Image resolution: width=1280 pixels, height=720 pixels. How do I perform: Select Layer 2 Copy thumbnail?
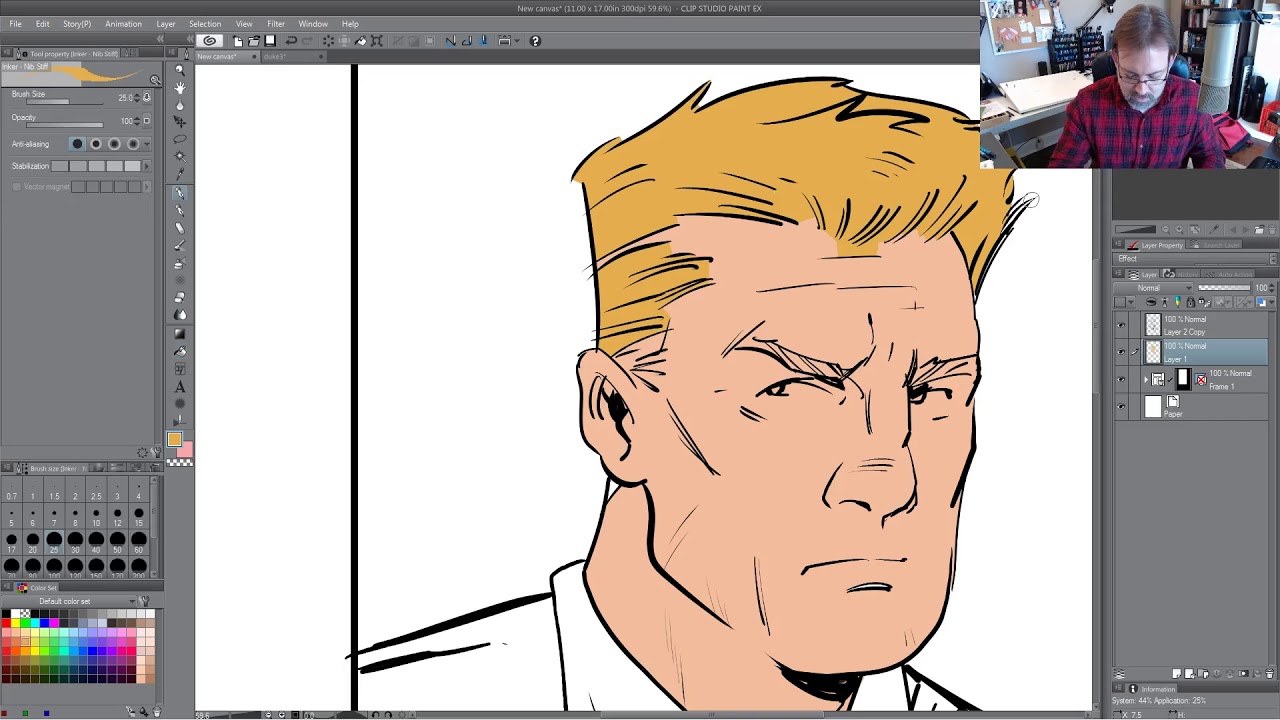coord(1153,325)
